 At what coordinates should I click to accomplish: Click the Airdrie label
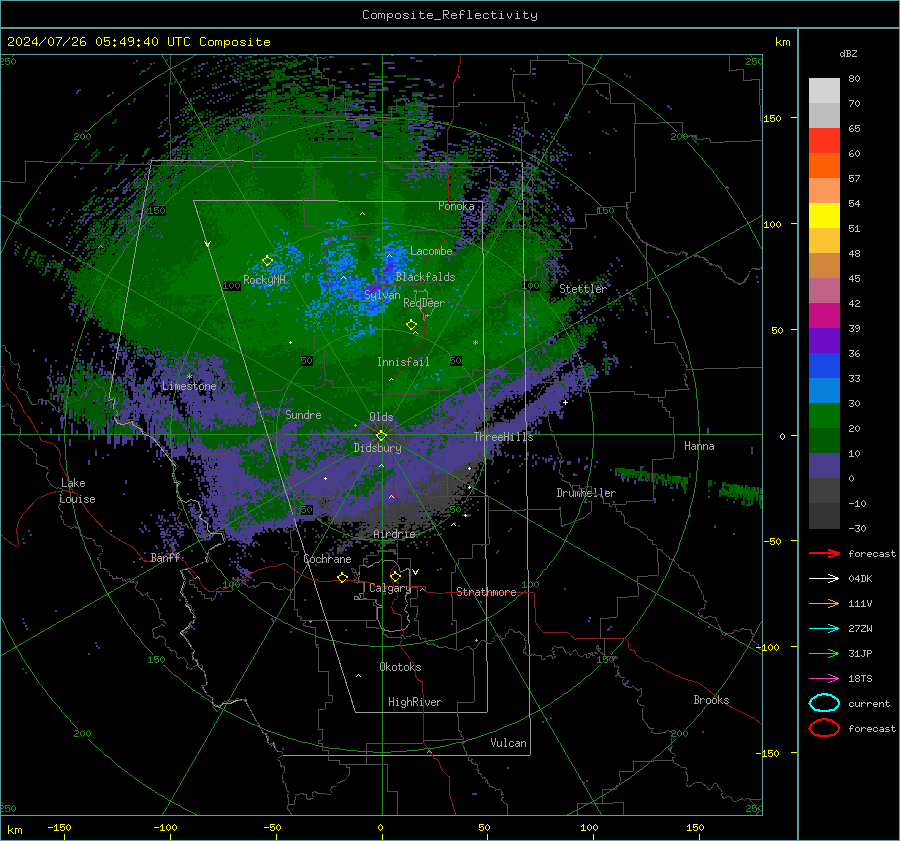tap(394, 534)
